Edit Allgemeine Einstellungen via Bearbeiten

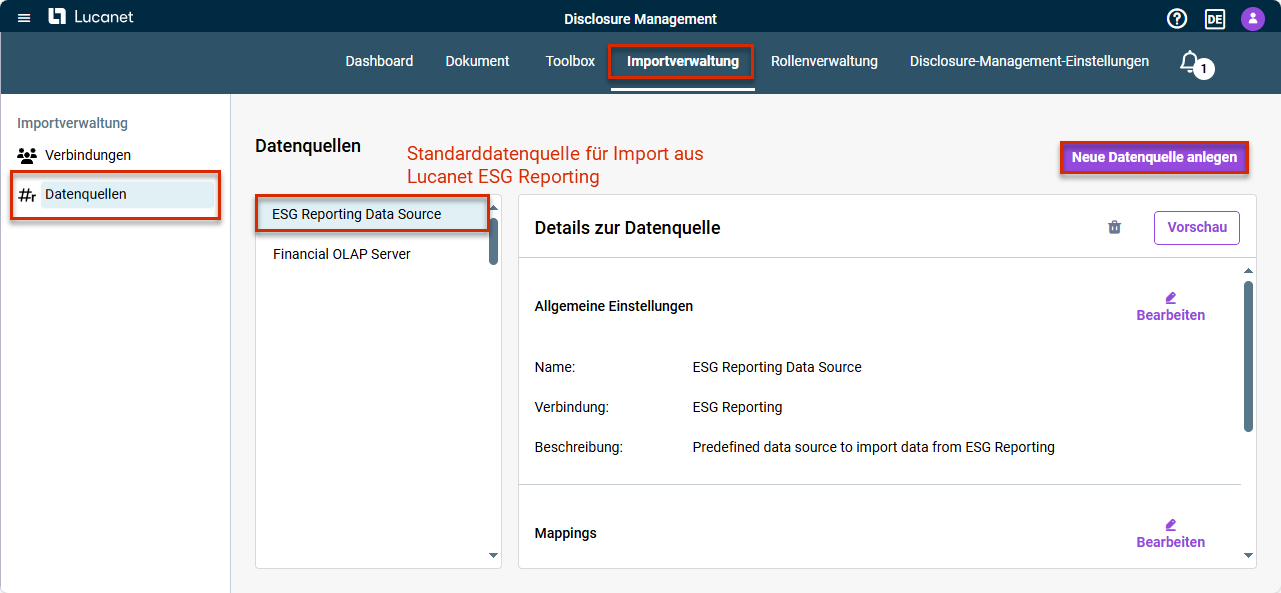pyautogui.click(x=1170, y=307)
